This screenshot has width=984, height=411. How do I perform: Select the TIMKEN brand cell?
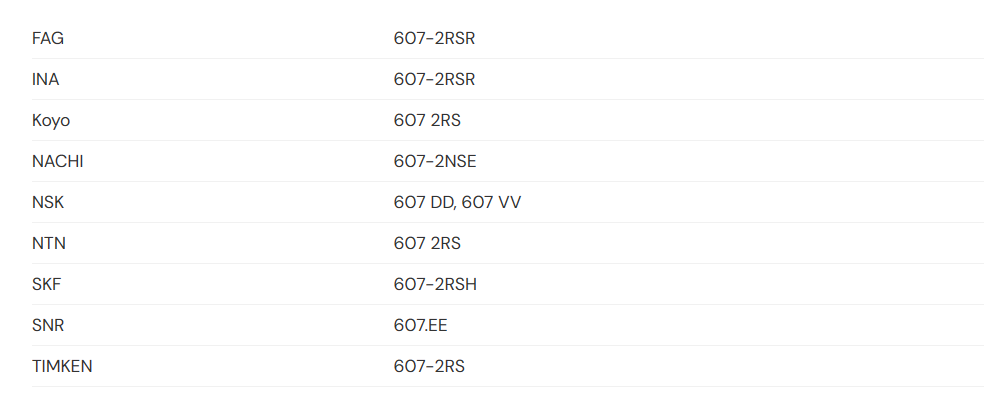click(x=62, y=366)
